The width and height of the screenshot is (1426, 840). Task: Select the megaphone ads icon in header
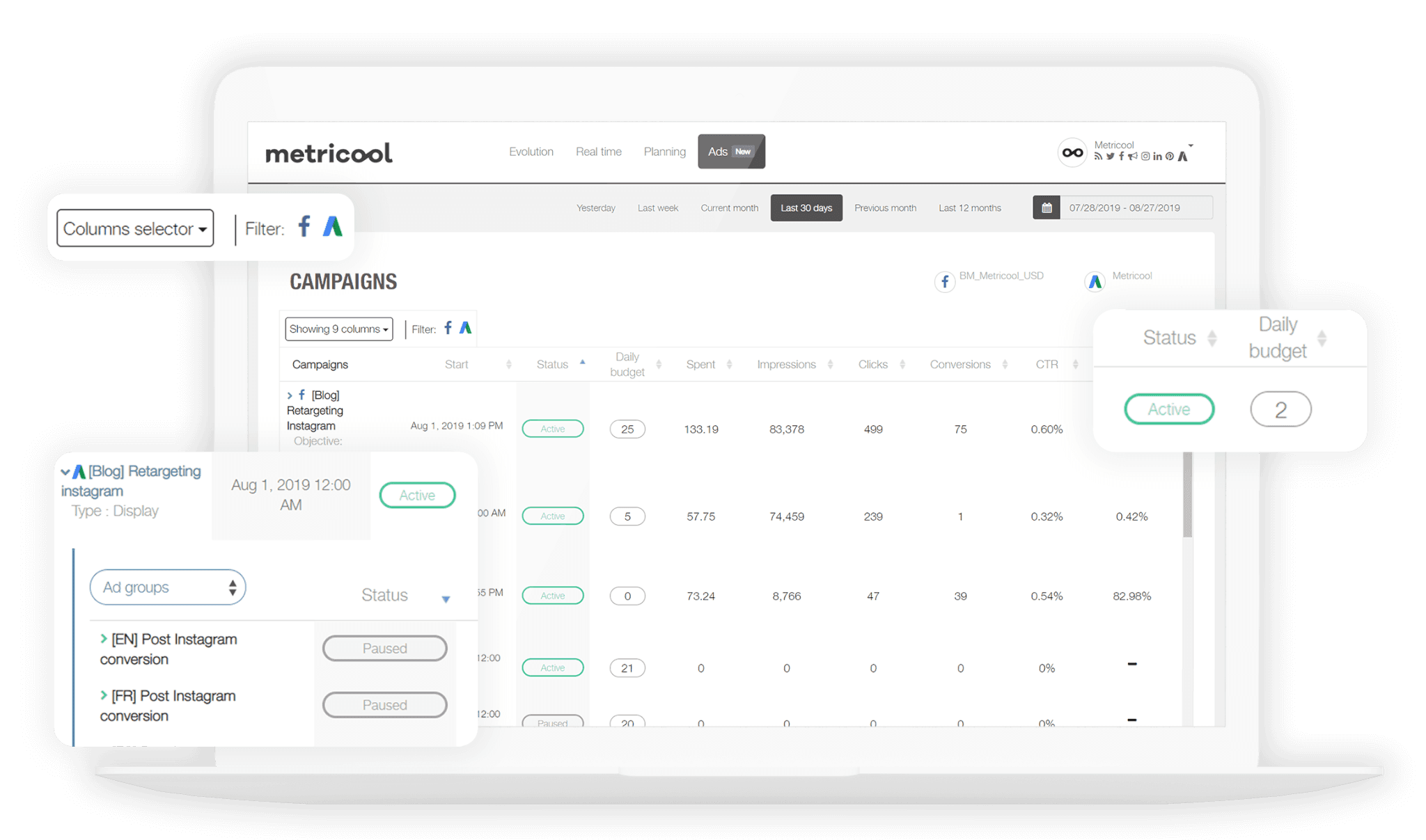point(1133,157)
